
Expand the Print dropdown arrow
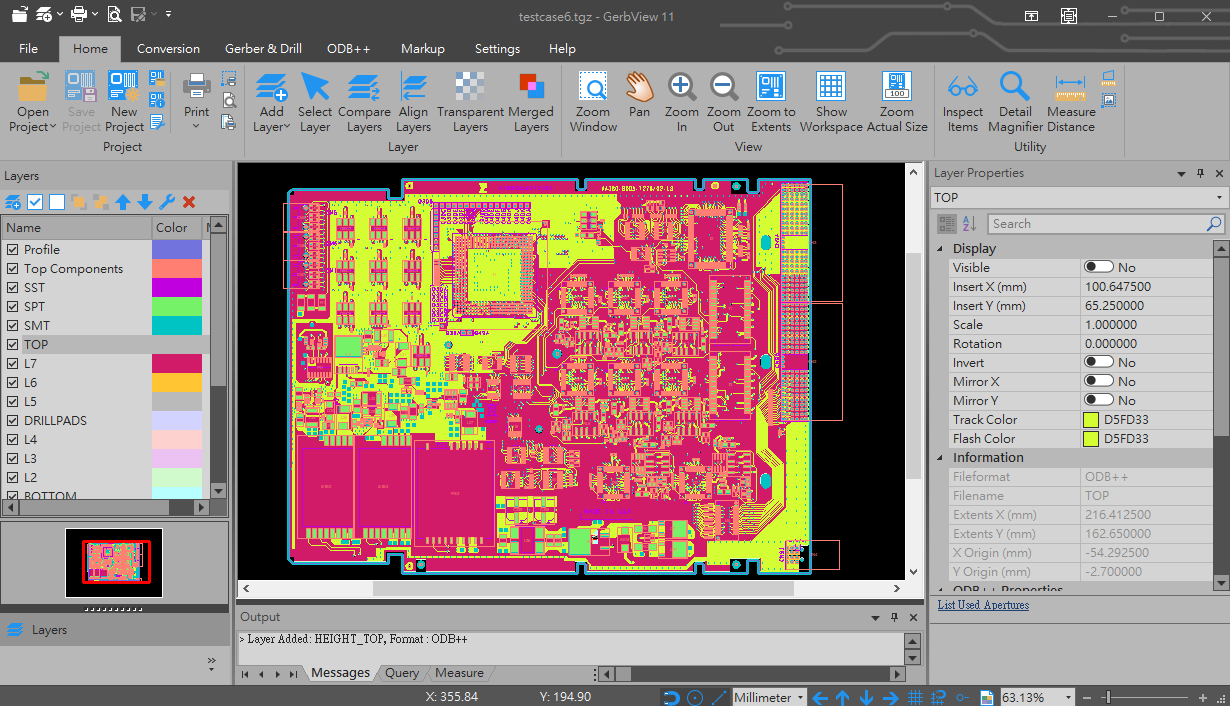[x=196, y=126]
